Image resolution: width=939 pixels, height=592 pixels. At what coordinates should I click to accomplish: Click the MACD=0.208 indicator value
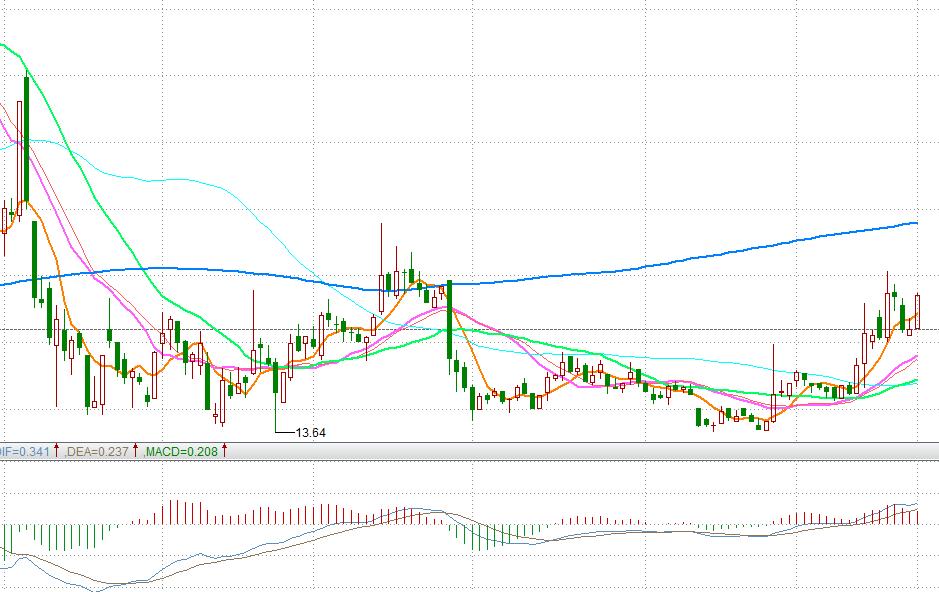pyautogui.click(x=182, y=451)
